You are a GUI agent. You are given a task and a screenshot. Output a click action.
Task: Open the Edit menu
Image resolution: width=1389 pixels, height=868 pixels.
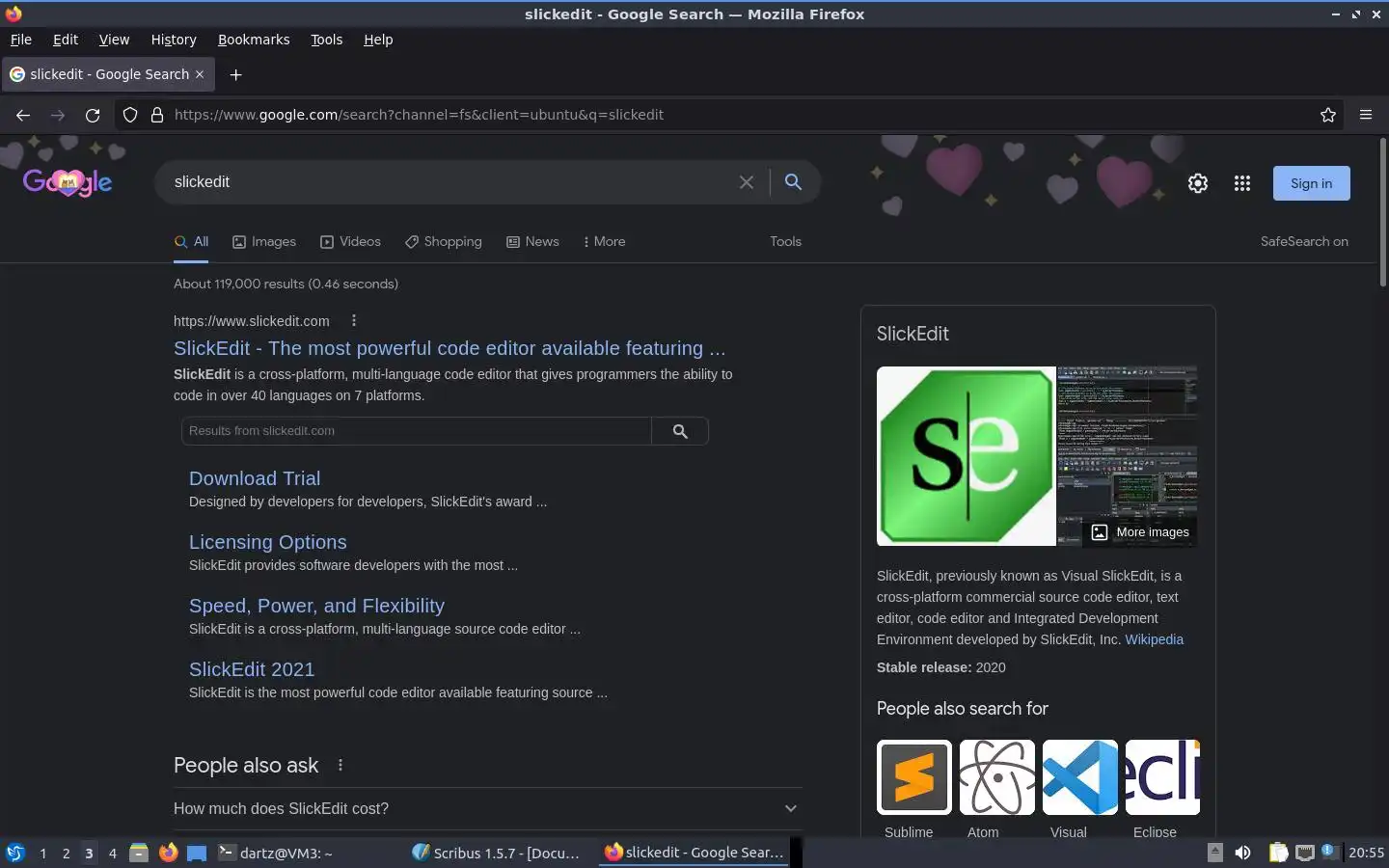point(66,40)
